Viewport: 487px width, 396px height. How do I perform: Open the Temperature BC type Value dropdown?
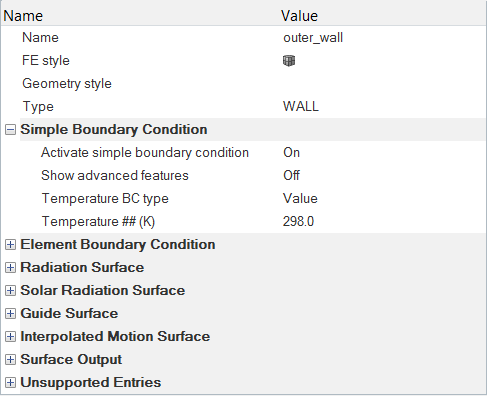[x=383, y=199]
